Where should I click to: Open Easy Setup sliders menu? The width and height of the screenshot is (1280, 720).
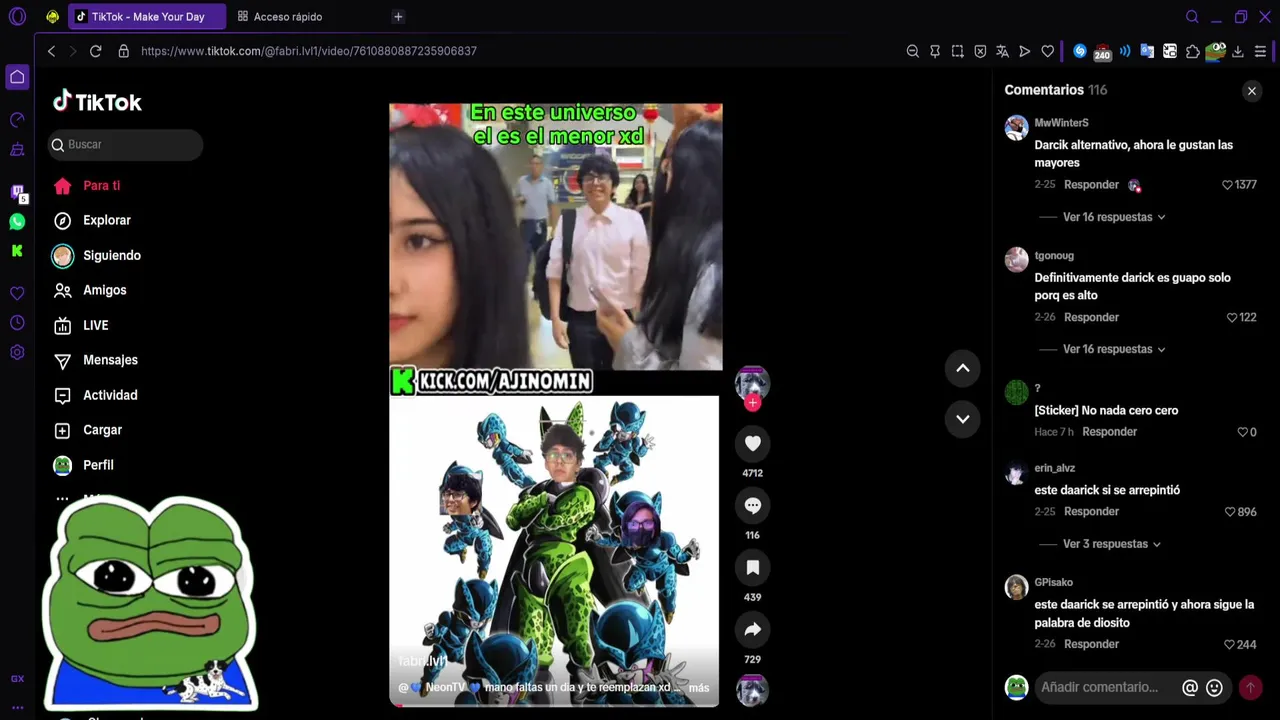coord(1260,51)
